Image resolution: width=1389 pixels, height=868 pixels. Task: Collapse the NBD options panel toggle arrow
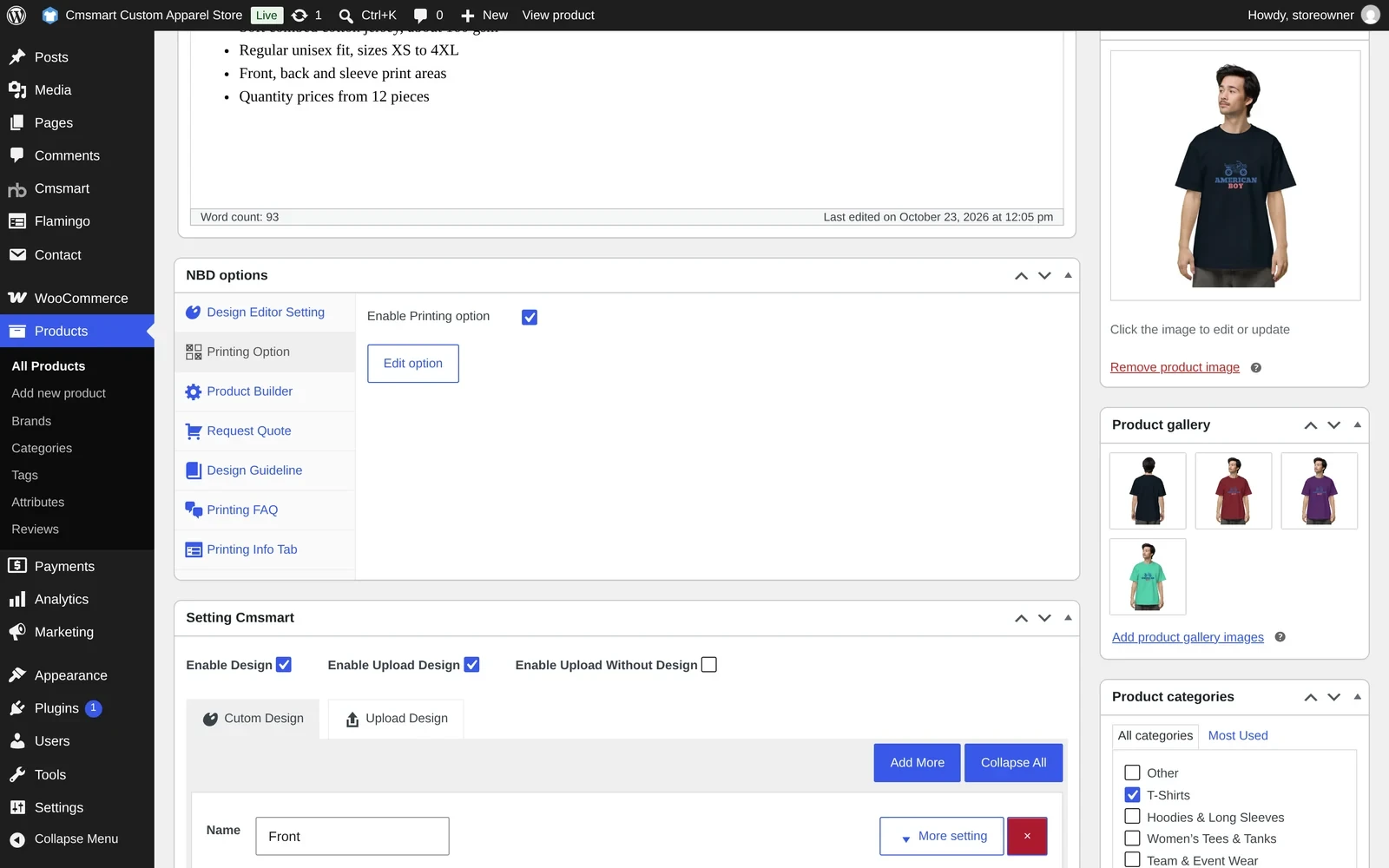point(1068,275)
